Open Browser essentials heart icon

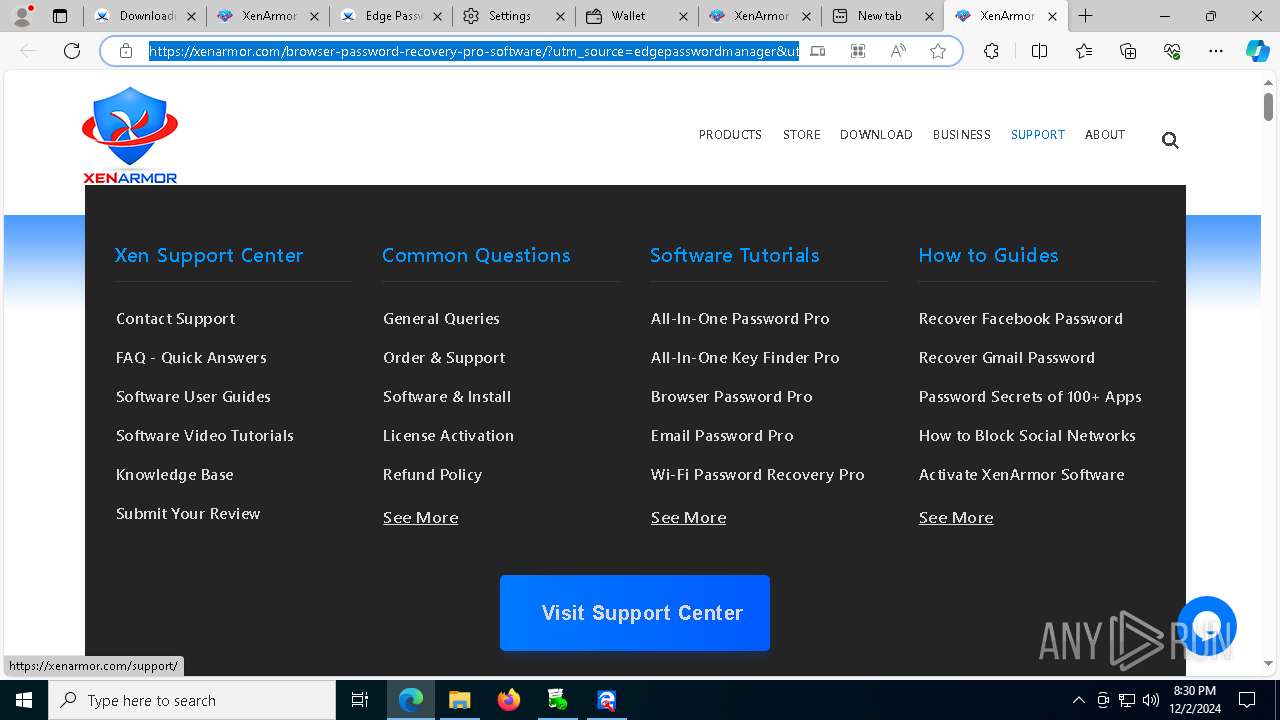coord(1172,51)
